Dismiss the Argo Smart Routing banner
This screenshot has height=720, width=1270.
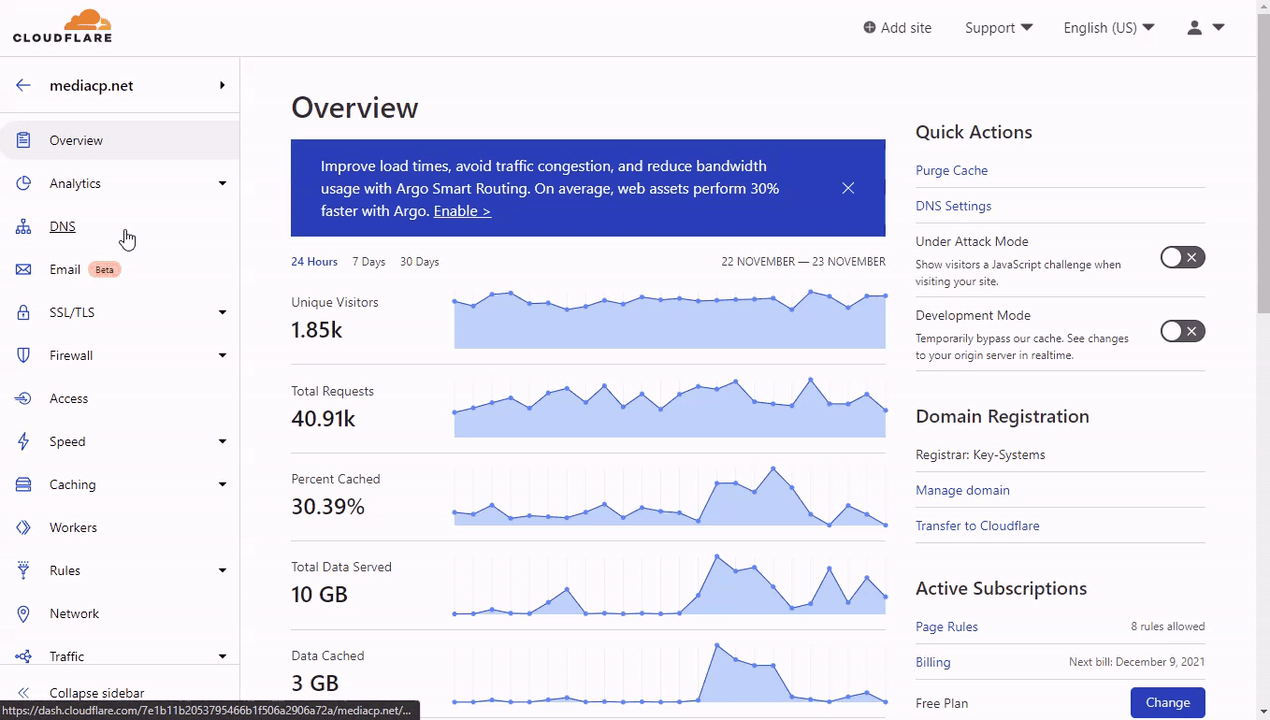tap(848, 188)
